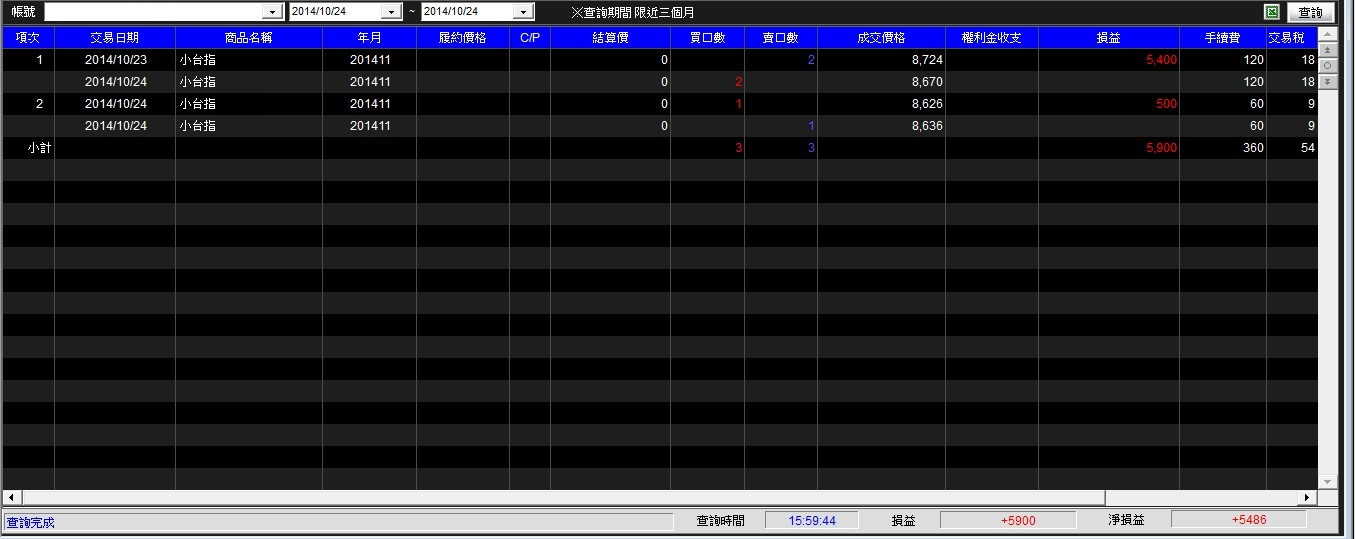Click the page-down double arrow button

[x=1327, y=81]
